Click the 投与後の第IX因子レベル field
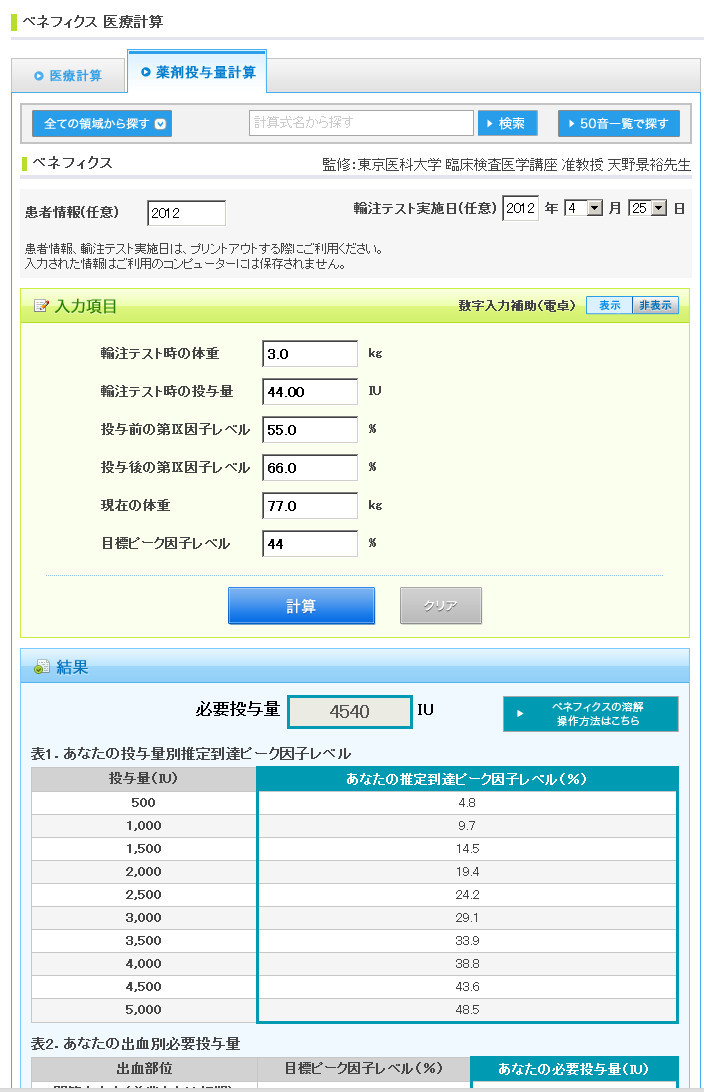 (x=310, y=468)
